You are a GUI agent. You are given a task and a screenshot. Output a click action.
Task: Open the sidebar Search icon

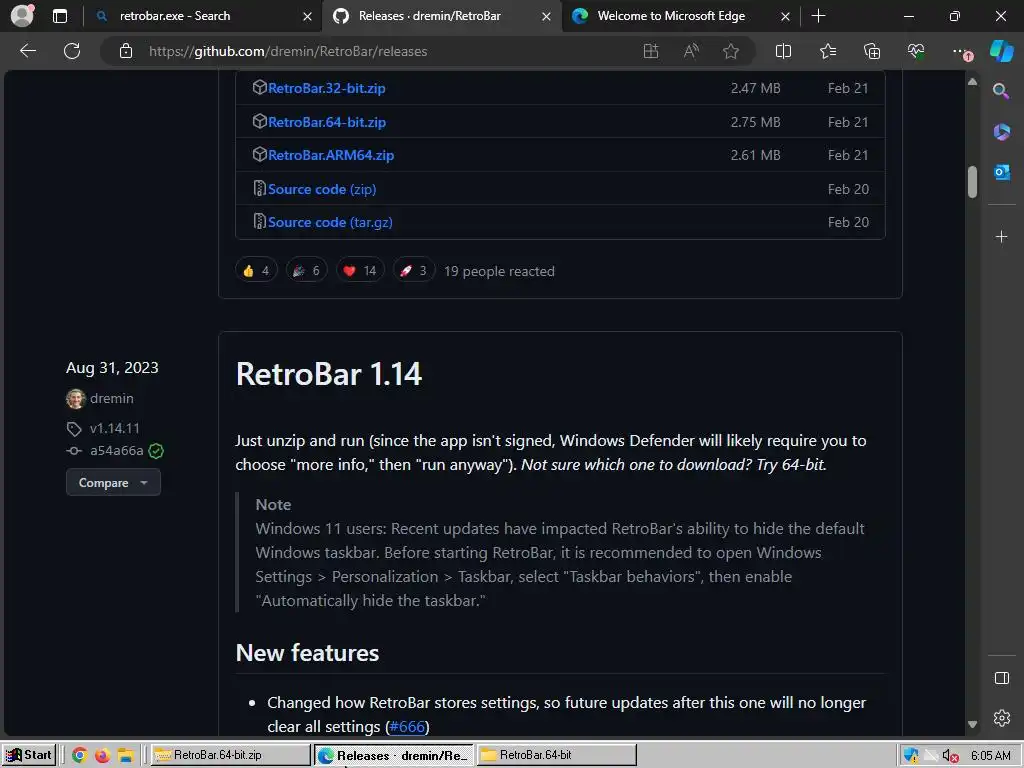coord(1001,91)
